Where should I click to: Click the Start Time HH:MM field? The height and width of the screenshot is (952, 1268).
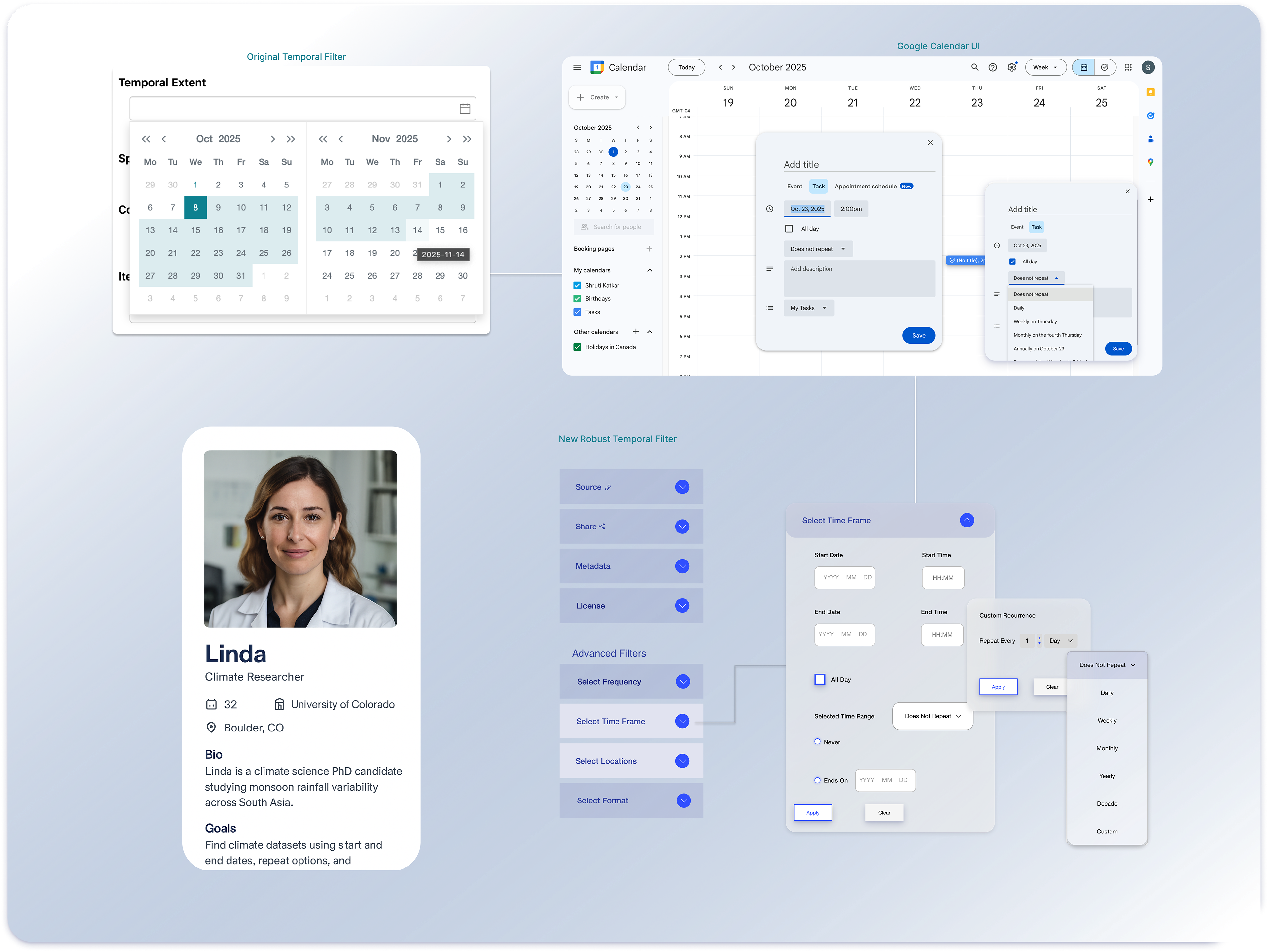click(942, 578)
